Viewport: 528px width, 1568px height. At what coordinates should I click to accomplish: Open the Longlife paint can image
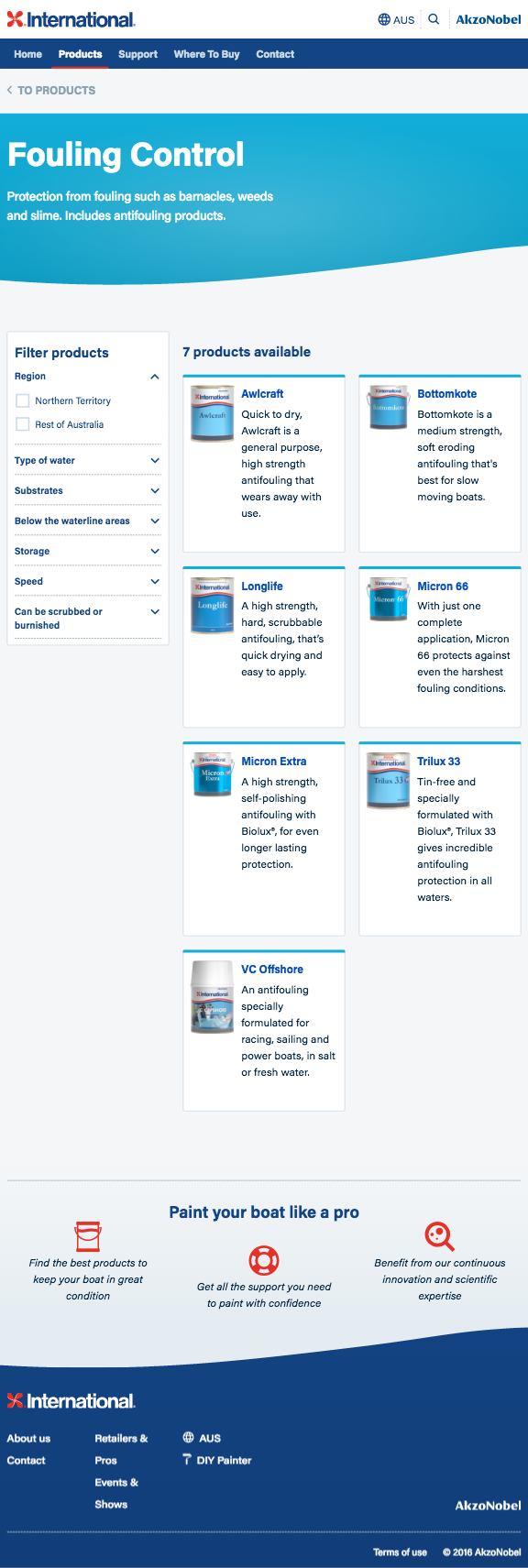click(212, 606)
